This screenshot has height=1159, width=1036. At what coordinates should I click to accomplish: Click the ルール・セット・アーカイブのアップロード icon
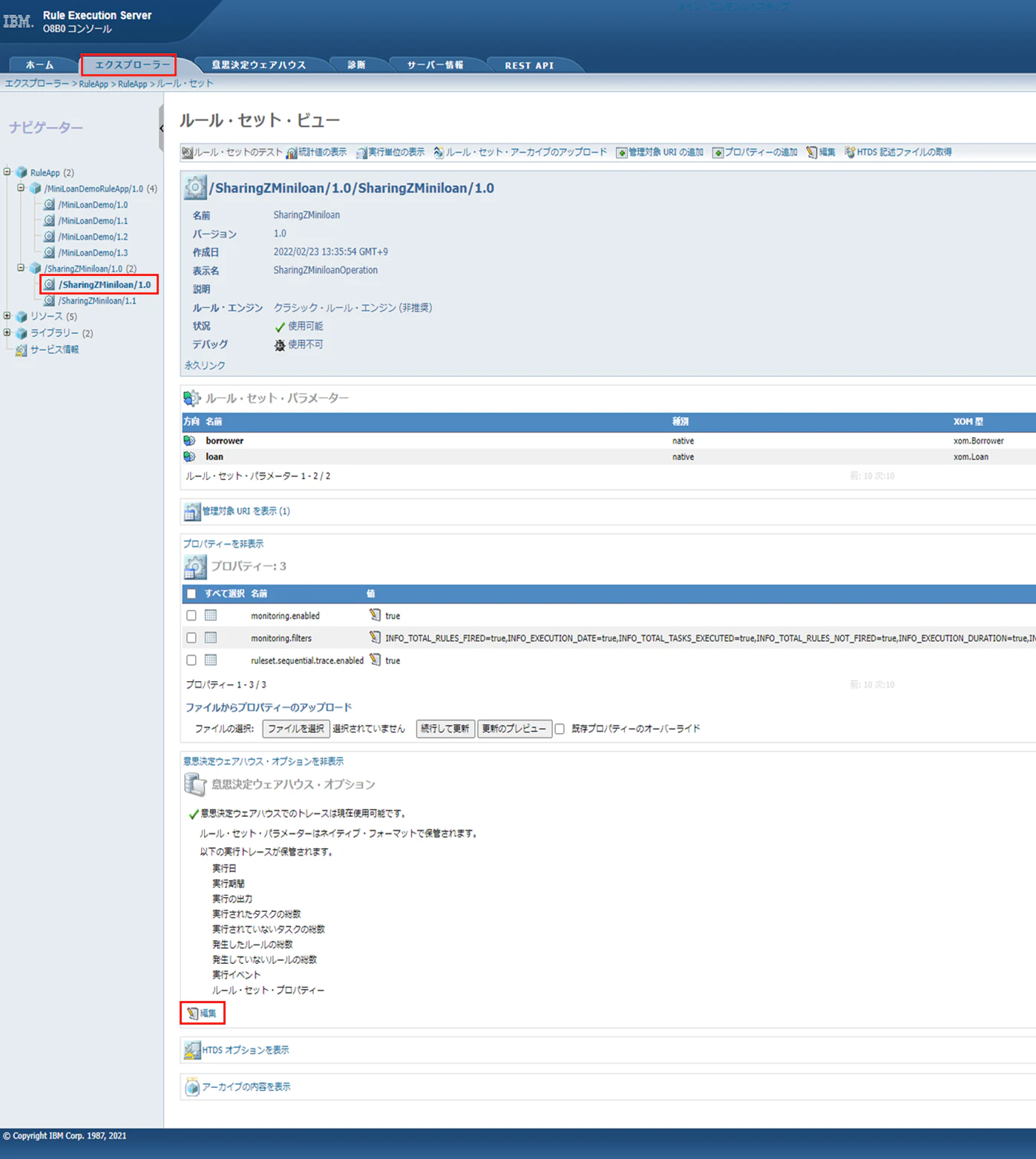pyautogui.click(x=439, y=152)
